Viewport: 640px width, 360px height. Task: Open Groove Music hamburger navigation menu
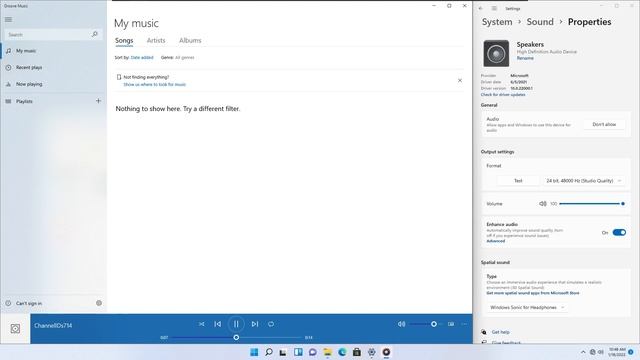coord(9,20)
